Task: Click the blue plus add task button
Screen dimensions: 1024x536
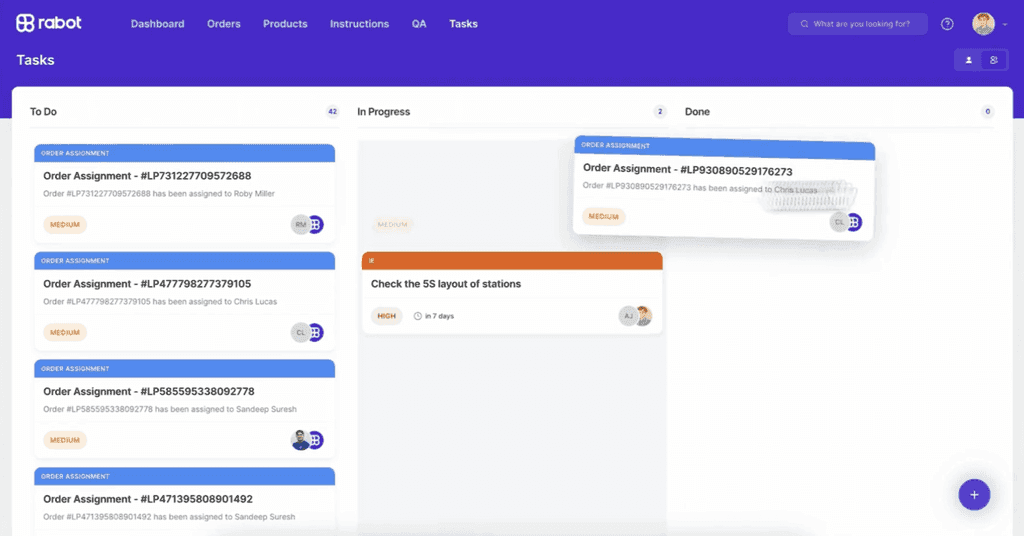Action: pyautogui.click(x=974, y=494)
